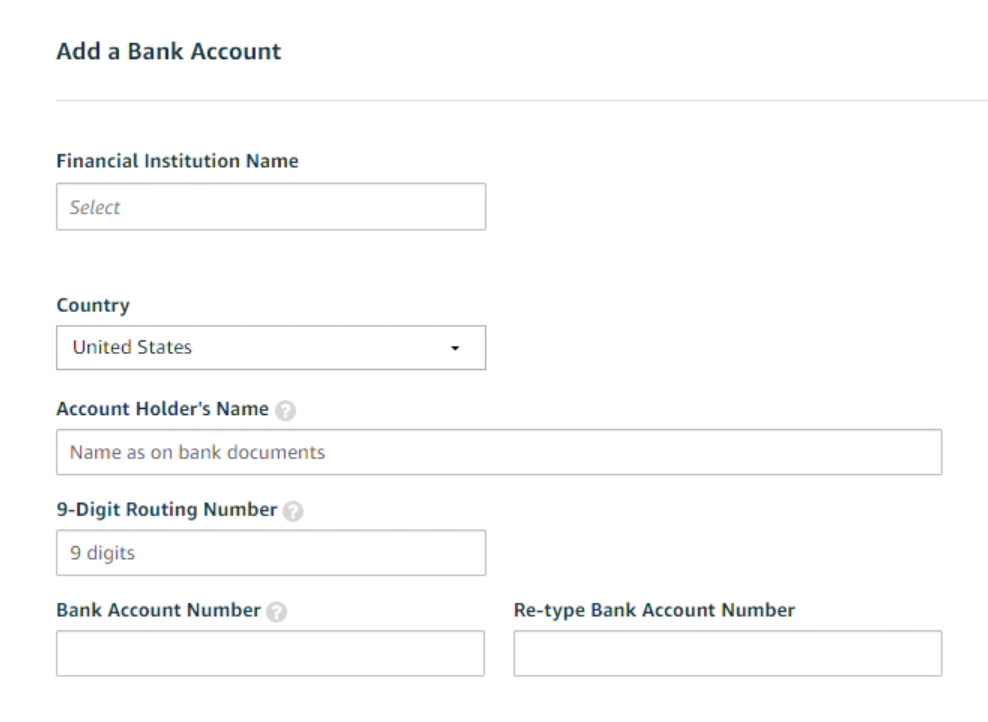Viewport: 988px width, 722px height.
Task: Click the 'Country' field label
Action: (92, 305)
